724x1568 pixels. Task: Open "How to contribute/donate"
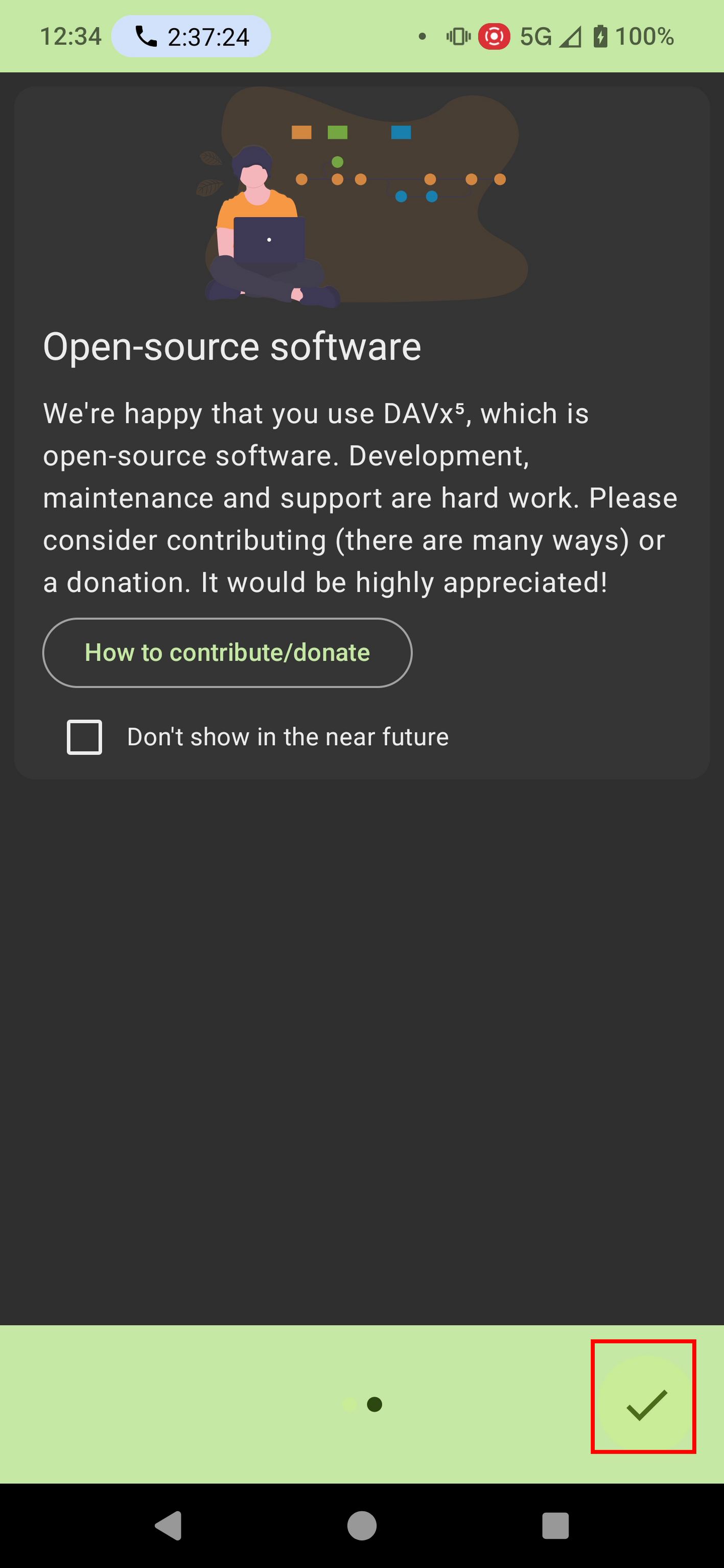pyautogui.click(x=227, y=653)
